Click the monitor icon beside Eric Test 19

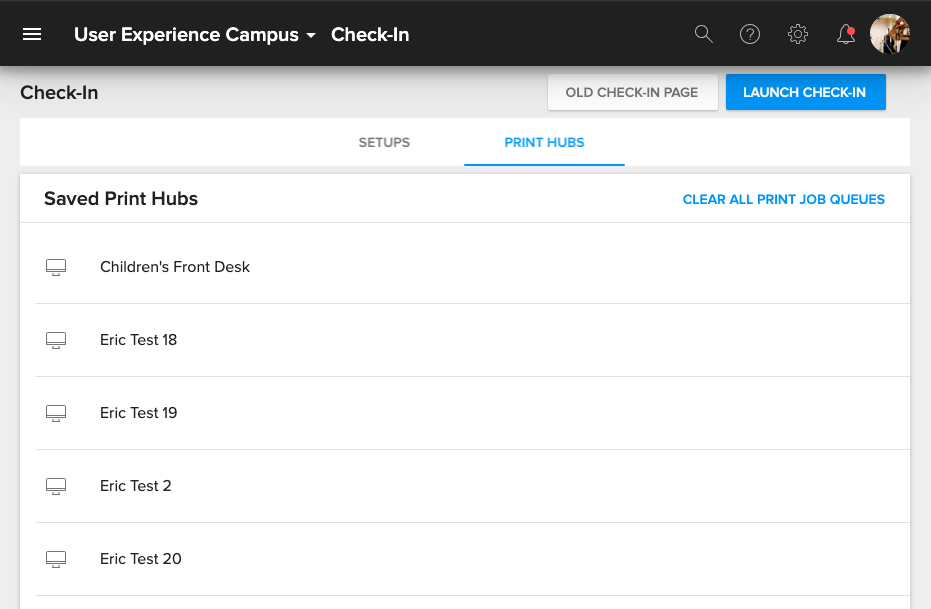56,412
